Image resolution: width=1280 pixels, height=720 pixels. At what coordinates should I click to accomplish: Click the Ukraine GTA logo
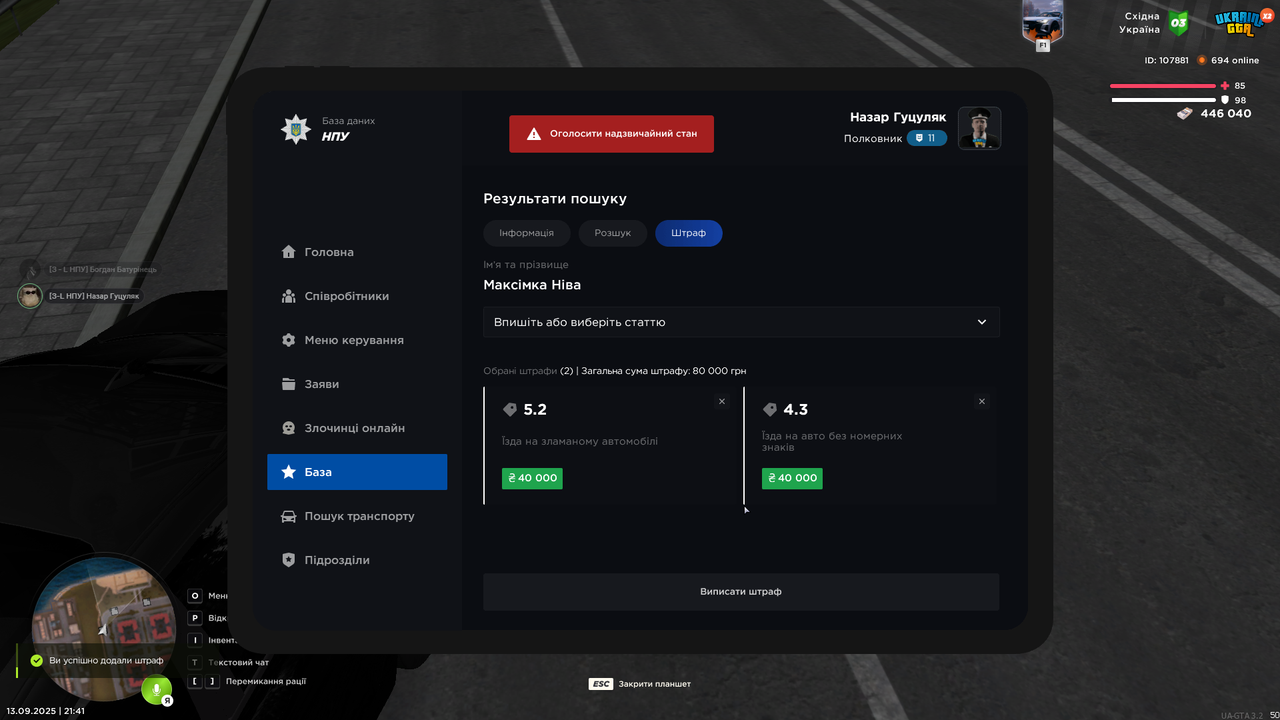1240,24
